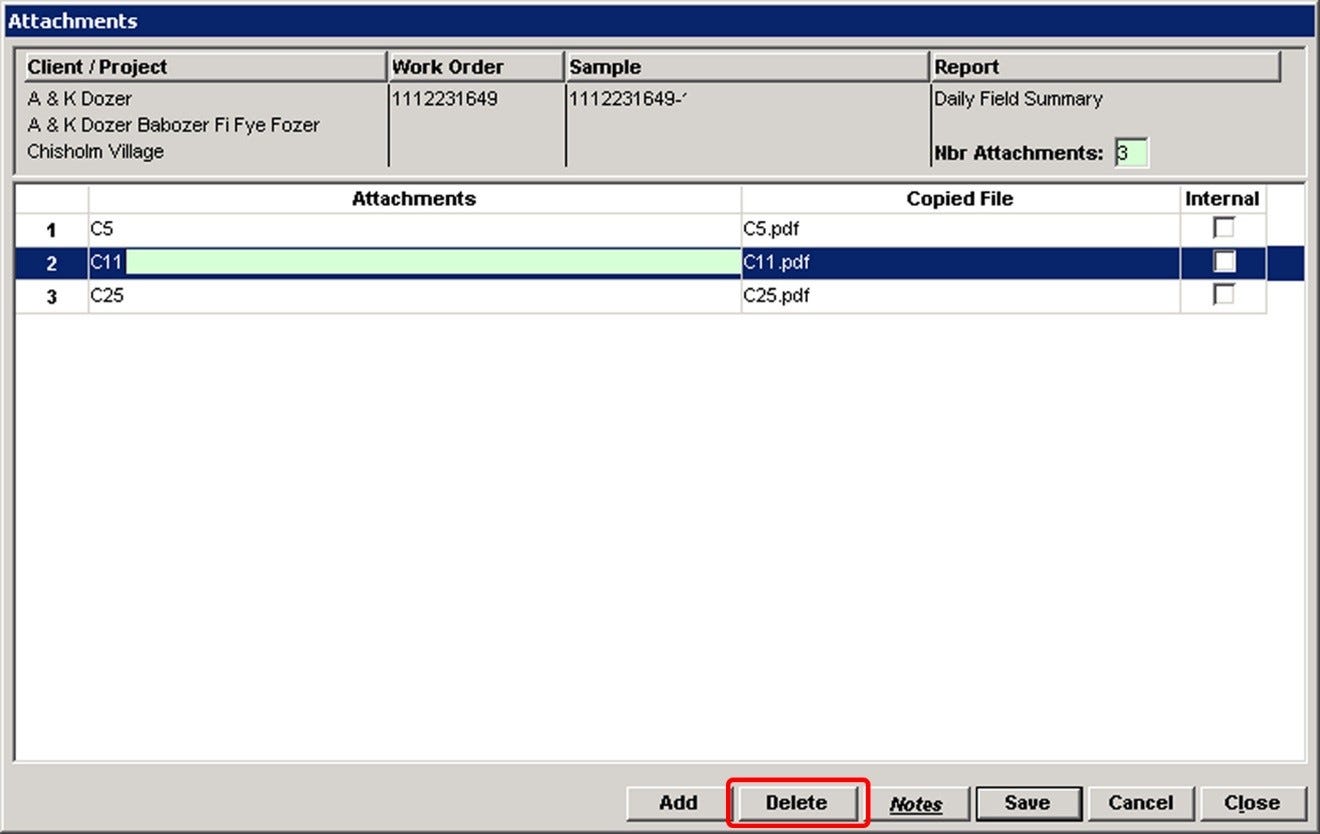
Task: Open the Notes button
Action: [916, 804]
